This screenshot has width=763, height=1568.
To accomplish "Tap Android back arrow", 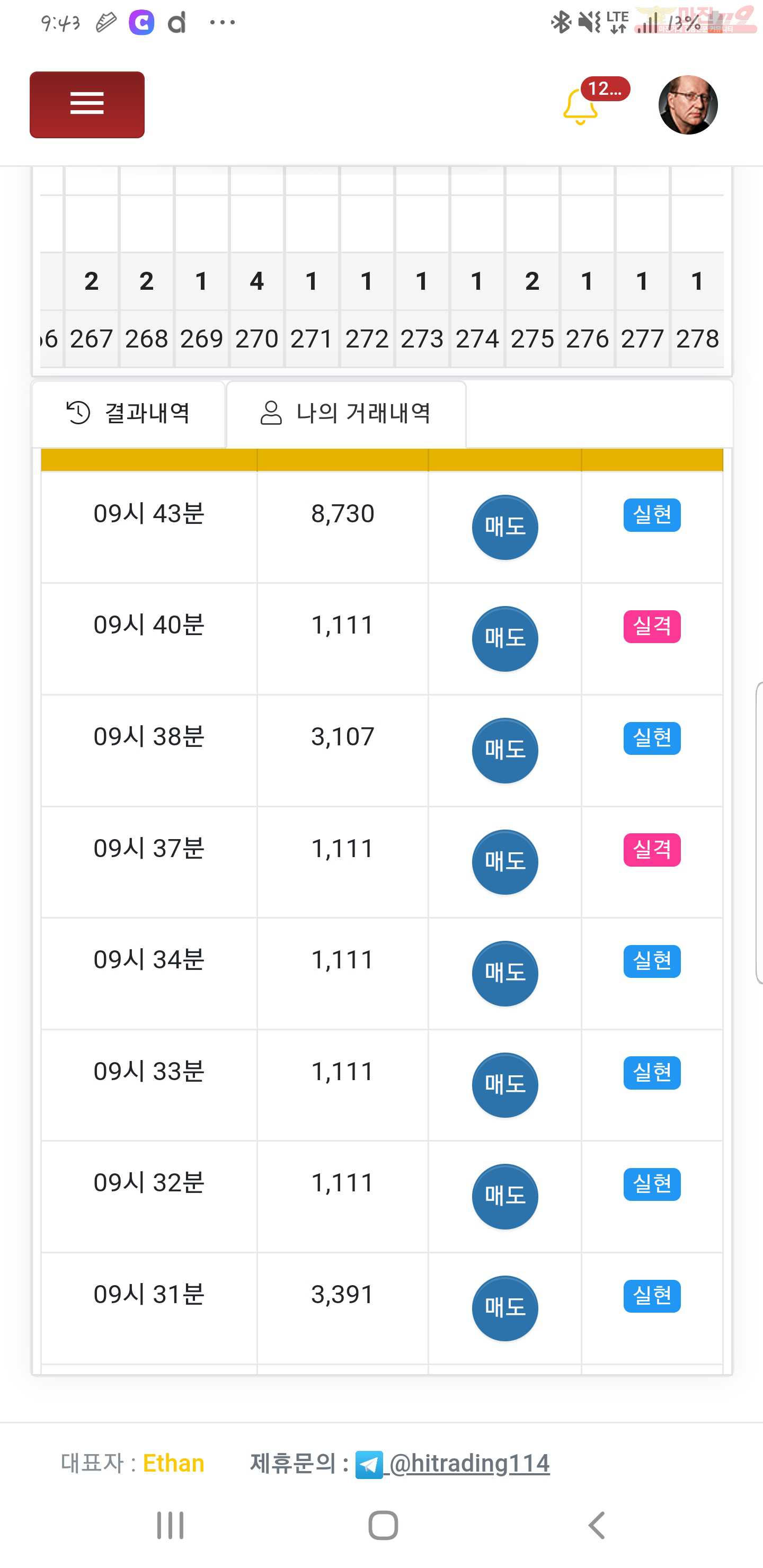I will [x=597, y=1526].
